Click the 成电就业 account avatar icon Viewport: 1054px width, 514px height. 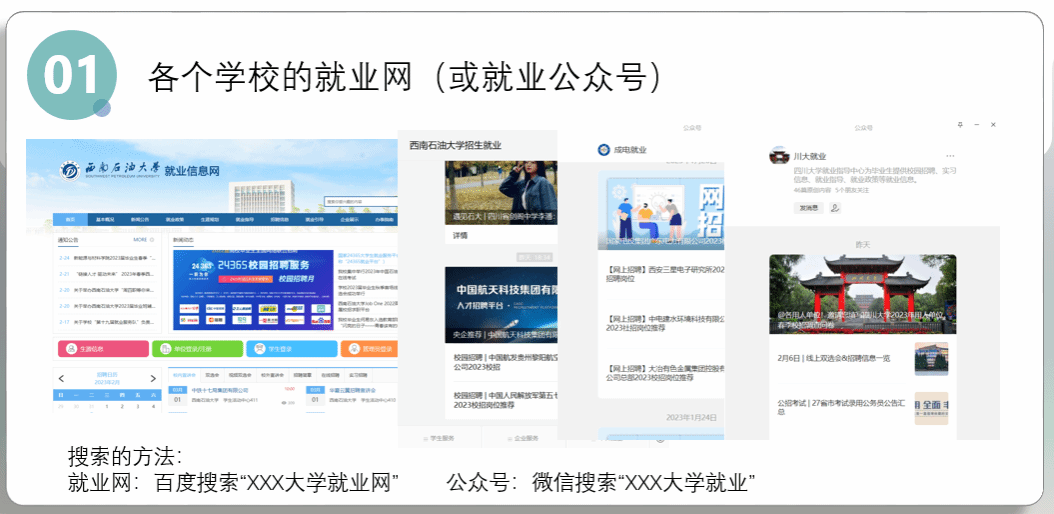click(x=603, y=150)
